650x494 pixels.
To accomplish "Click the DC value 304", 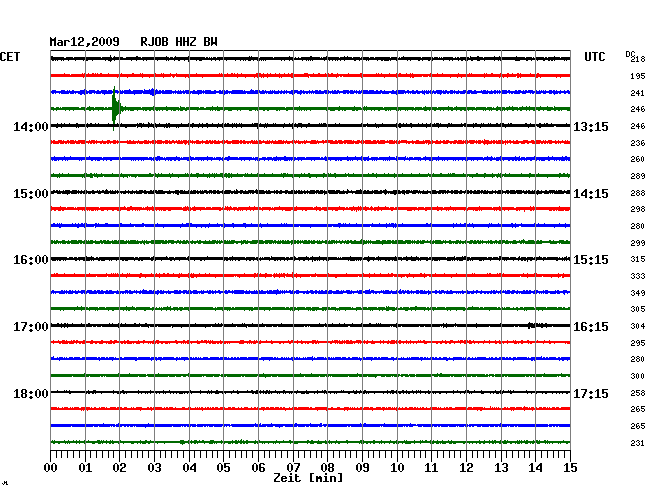I will pos(638,326).
